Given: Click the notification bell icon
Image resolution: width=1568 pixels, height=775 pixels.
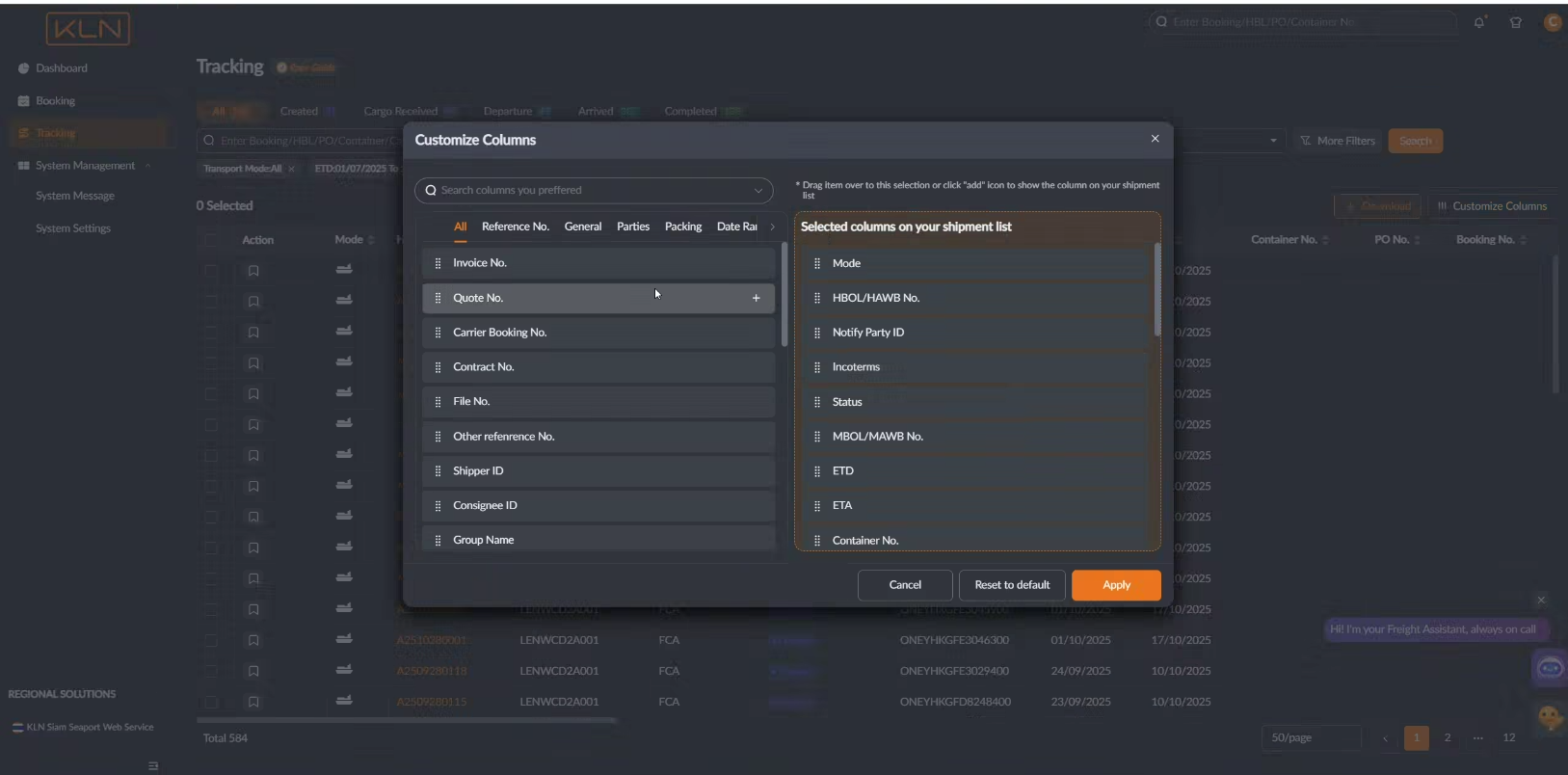Looking at the screenshot, I should 1478,22.
